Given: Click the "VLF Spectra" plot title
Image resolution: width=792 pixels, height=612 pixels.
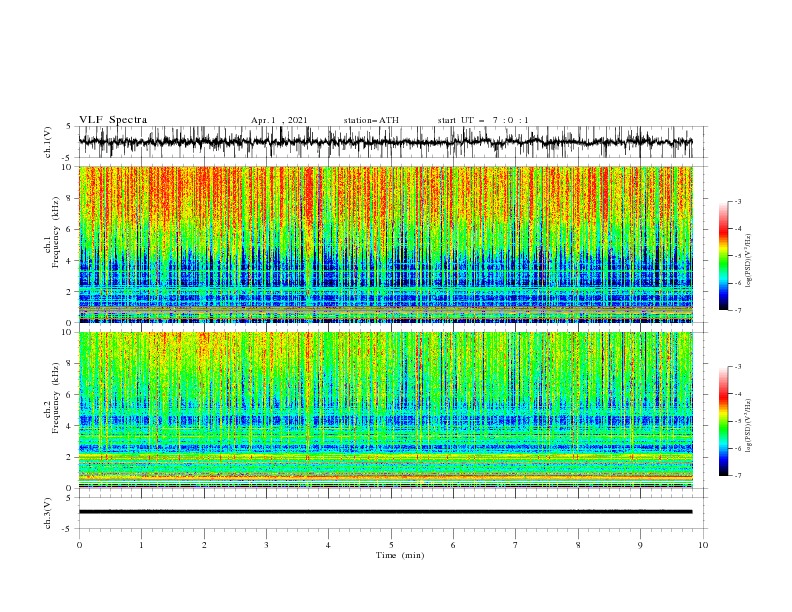Looking at the screenshot, I should pyautogui.click(x=113, y=120).
